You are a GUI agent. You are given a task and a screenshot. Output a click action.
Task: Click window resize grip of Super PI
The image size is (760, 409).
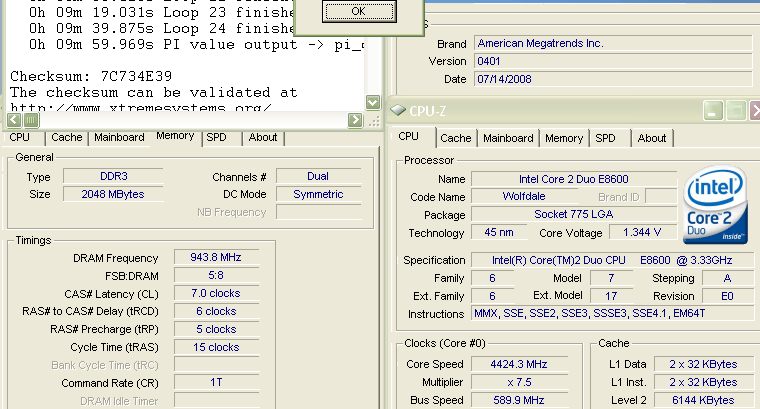click(x=374, y=121)
